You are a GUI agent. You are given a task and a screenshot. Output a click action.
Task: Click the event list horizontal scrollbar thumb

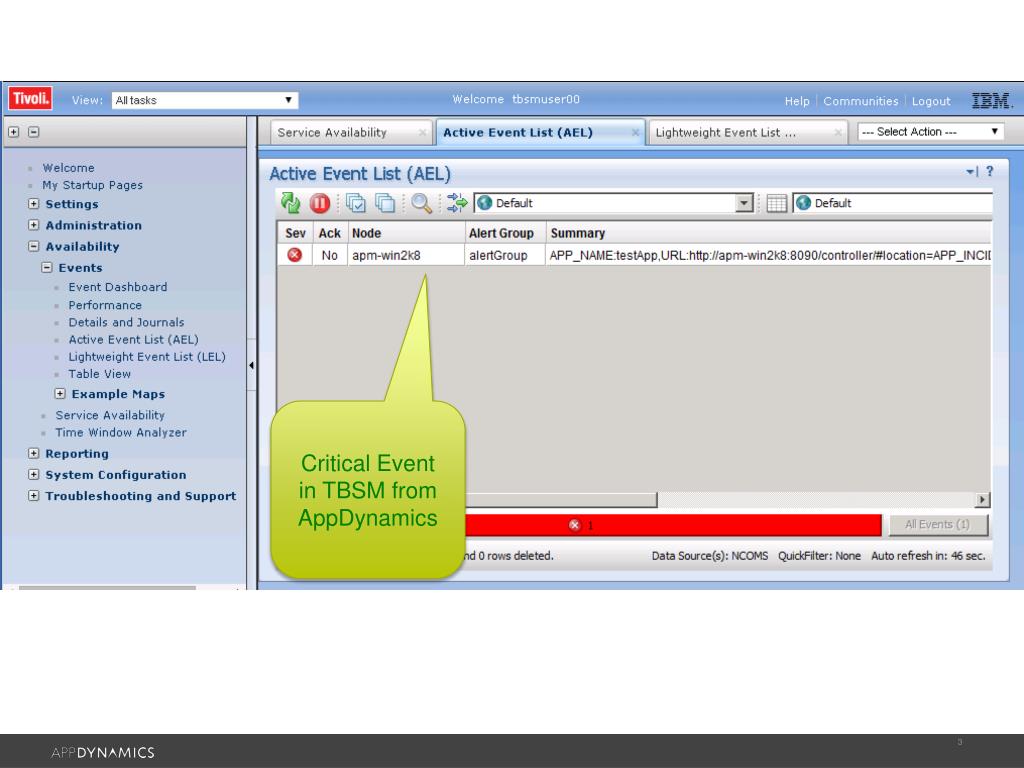[x=561, y=500]
